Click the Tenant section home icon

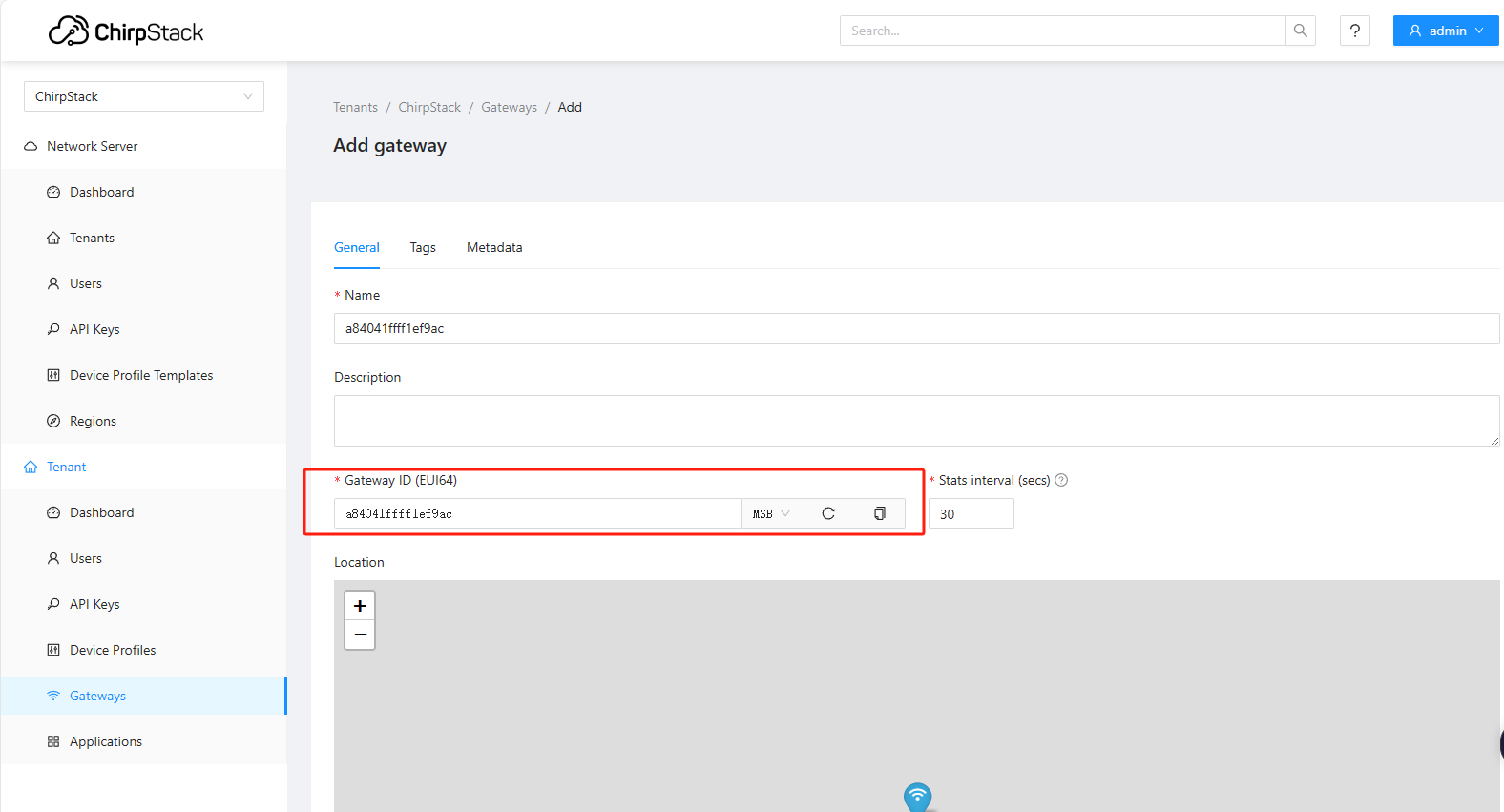[31, 467]
